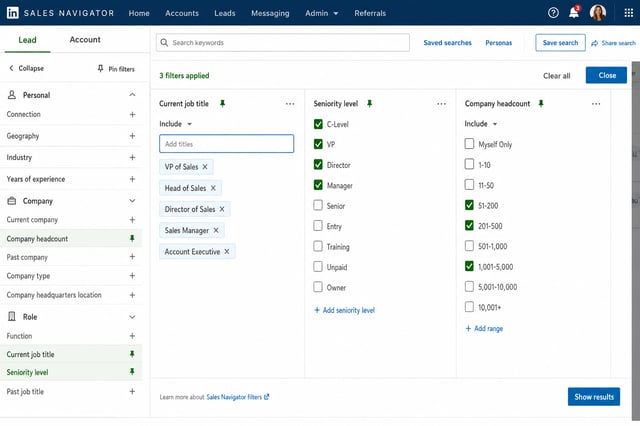The width and height of the screenshot is (640, 426).
Task: Open the three-dot menu for Current job title
Action: [290, 104]
